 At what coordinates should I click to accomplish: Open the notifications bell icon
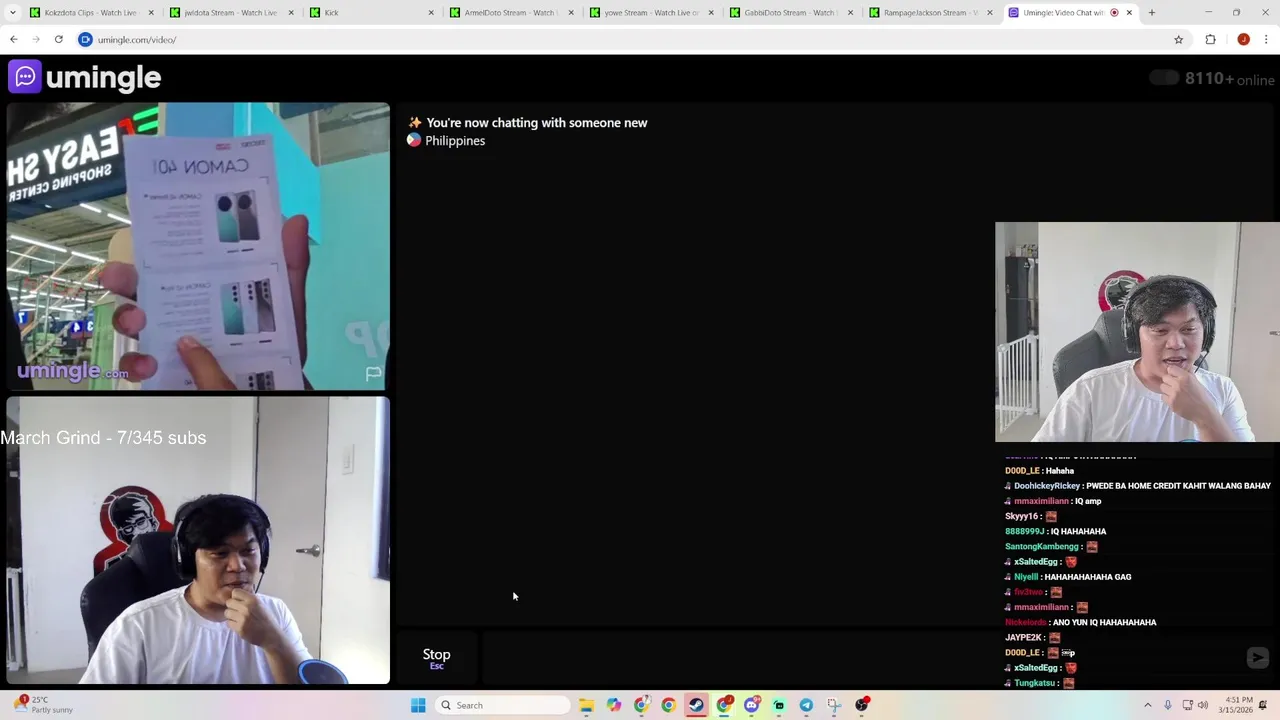click(x=1263, y=705)
